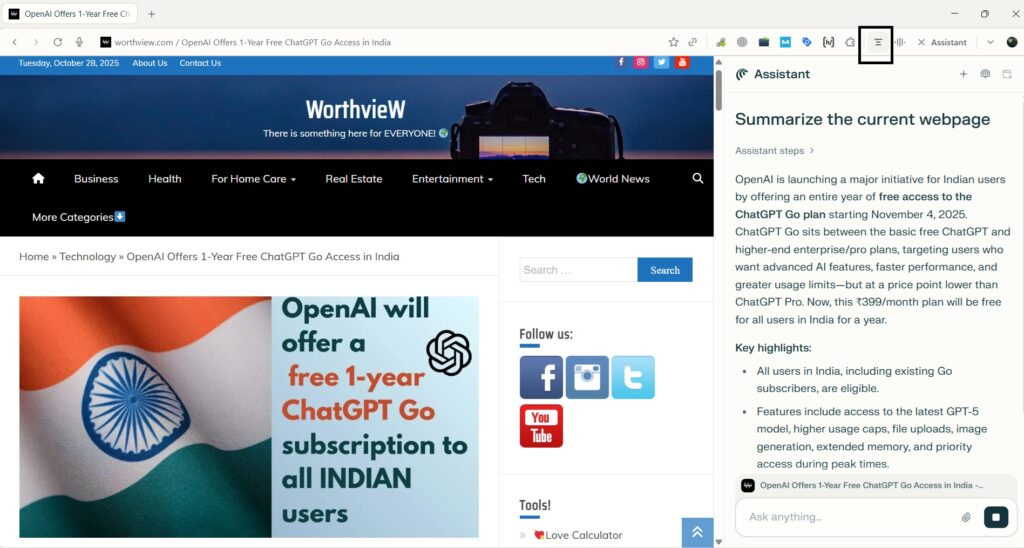Stop the Assistant response with square button
The width and height of the screenshot is (1024, 548).
[x=996, y=517]
